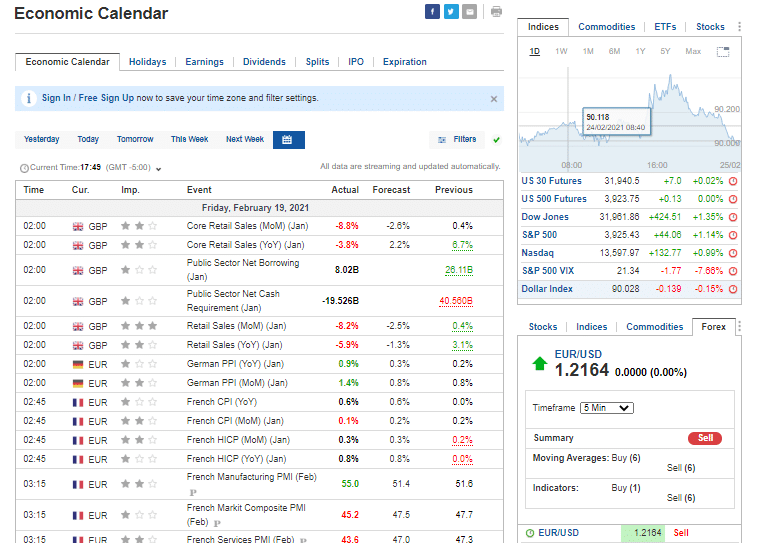Screen dimensions: 779x543
Task: Open the Splits tab
Action: [x=317, y=62]
